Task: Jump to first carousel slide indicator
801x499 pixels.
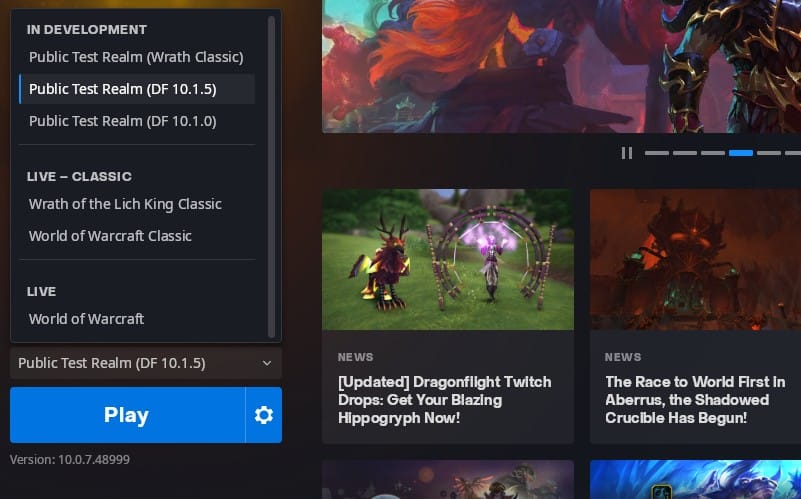Action: pos(657,153)
